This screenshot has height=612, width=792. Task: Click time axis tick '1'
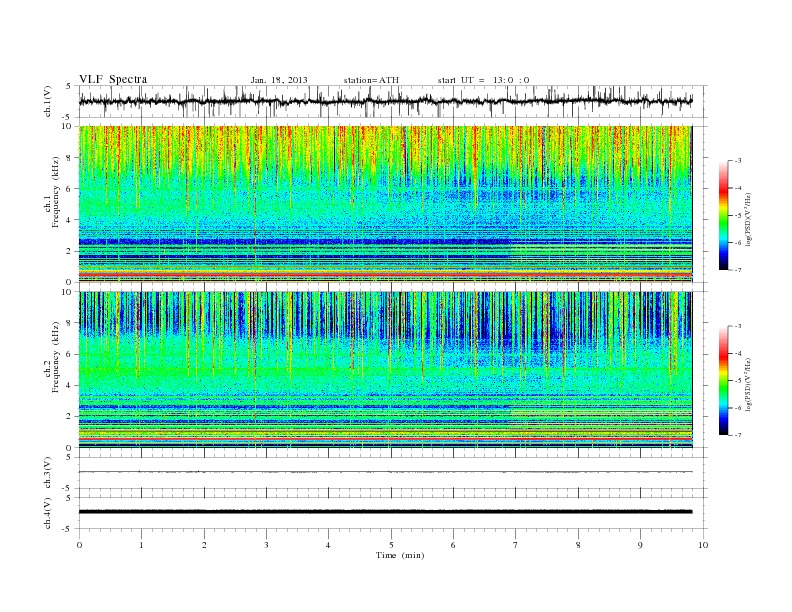(x=141, y=545)
